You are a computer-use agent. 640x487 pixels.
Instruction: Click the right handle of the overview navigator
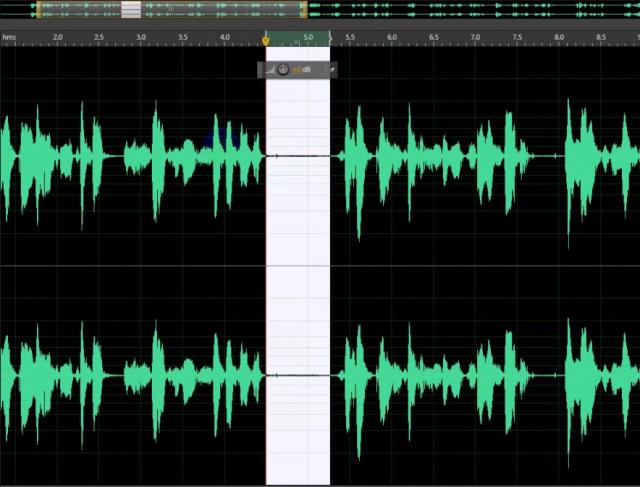[x=303, y=10]
